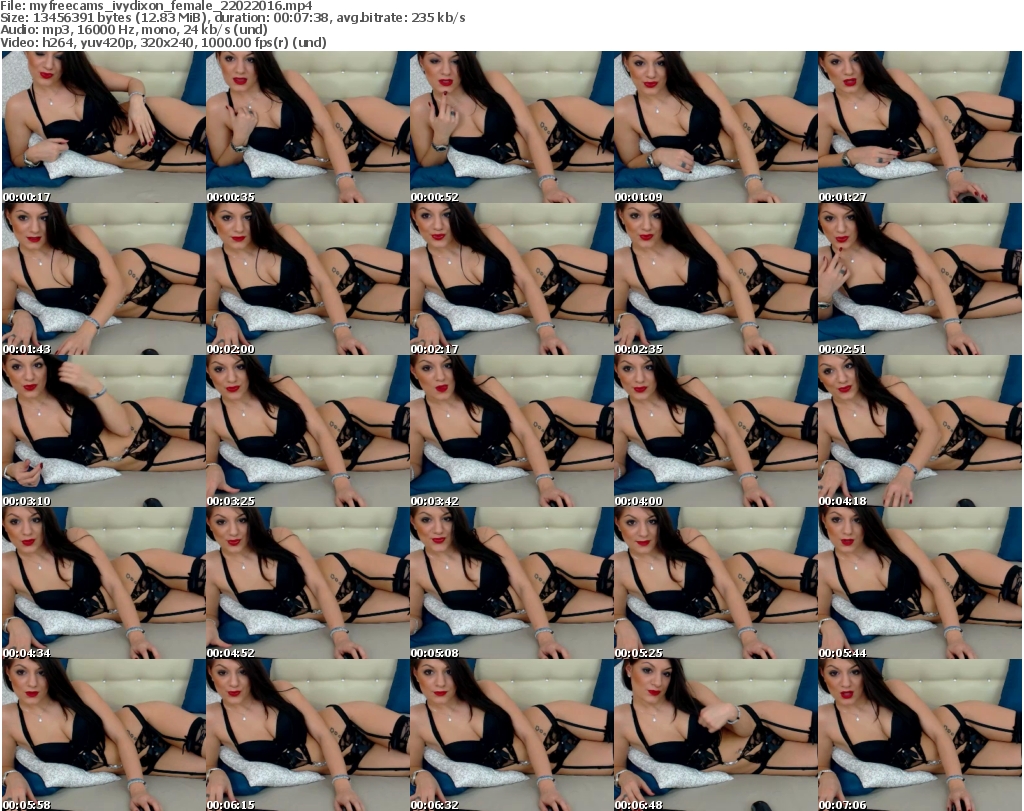1024x811 pixels.
Task: Select the thumbnail stamped 00:01:09
Action: tap(715, 127)
